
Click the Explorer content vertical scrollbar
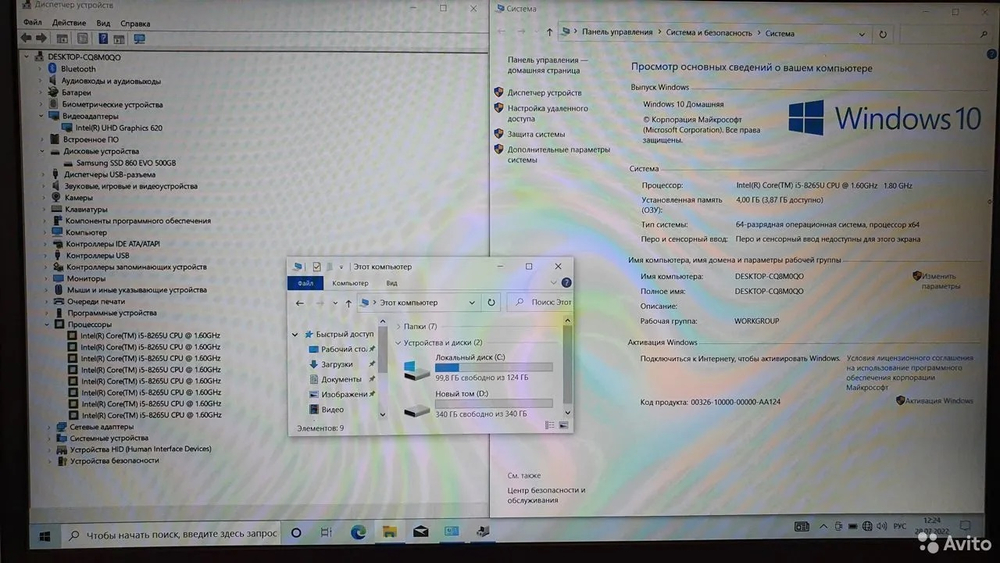pyautogui.click(x=567, y=366)
